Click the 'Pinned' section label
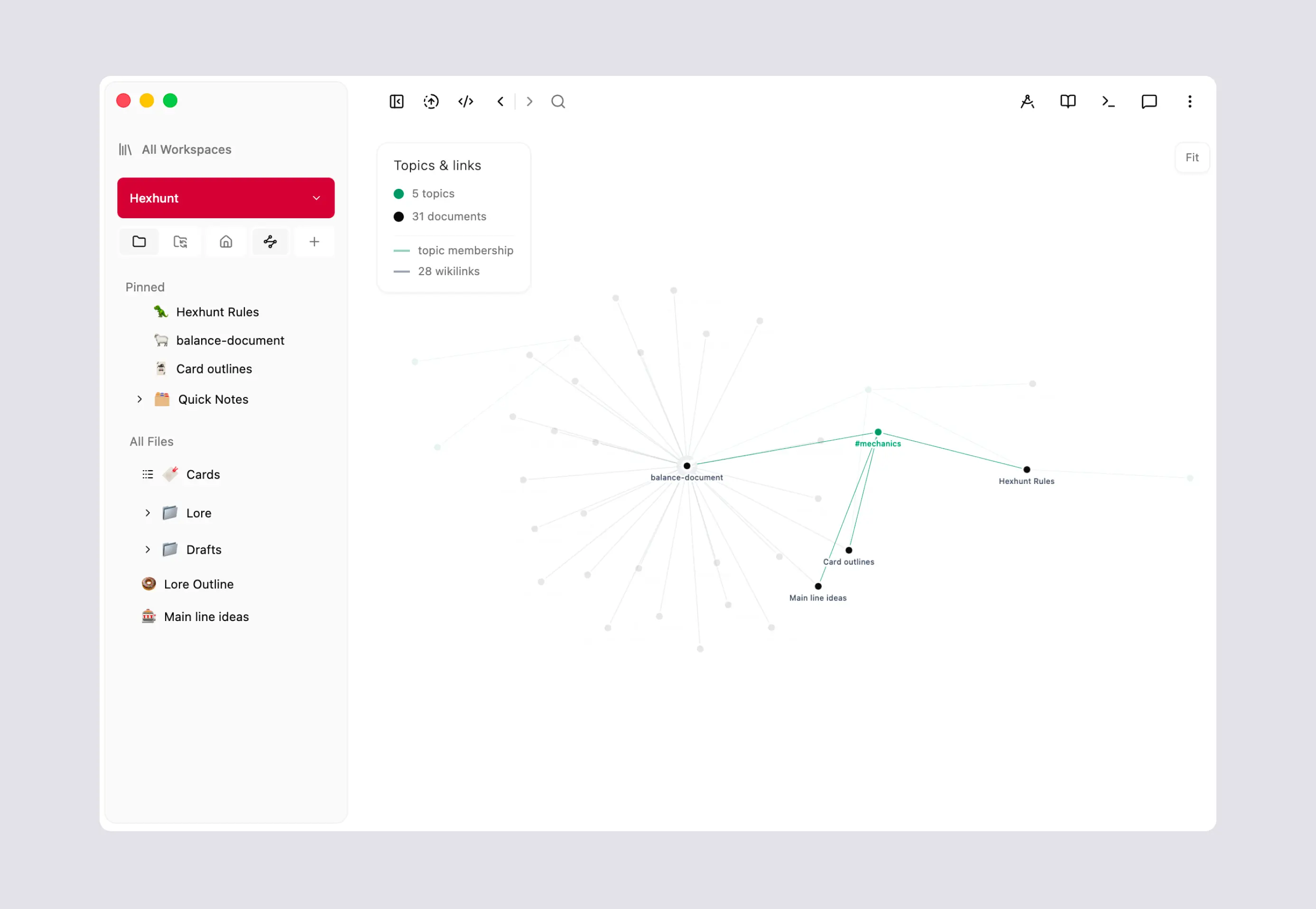Screen dimensions: 1316x909 click(x=145, y=287)
